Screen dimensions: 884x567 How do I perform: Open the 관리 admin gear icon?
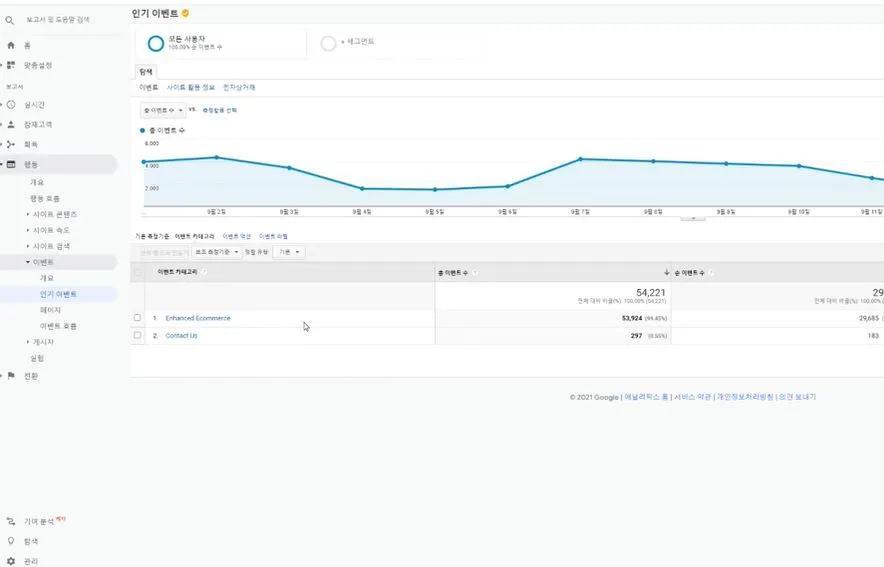click(x=11, y=561)
